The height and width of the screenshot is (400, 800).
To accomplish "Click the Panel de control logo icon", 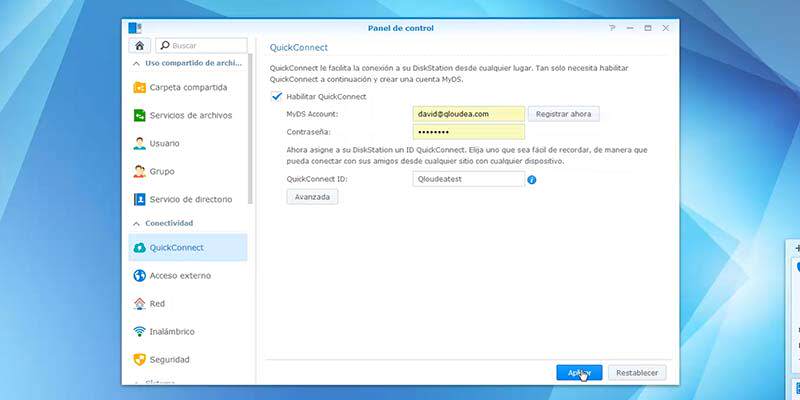I will 135,28.
